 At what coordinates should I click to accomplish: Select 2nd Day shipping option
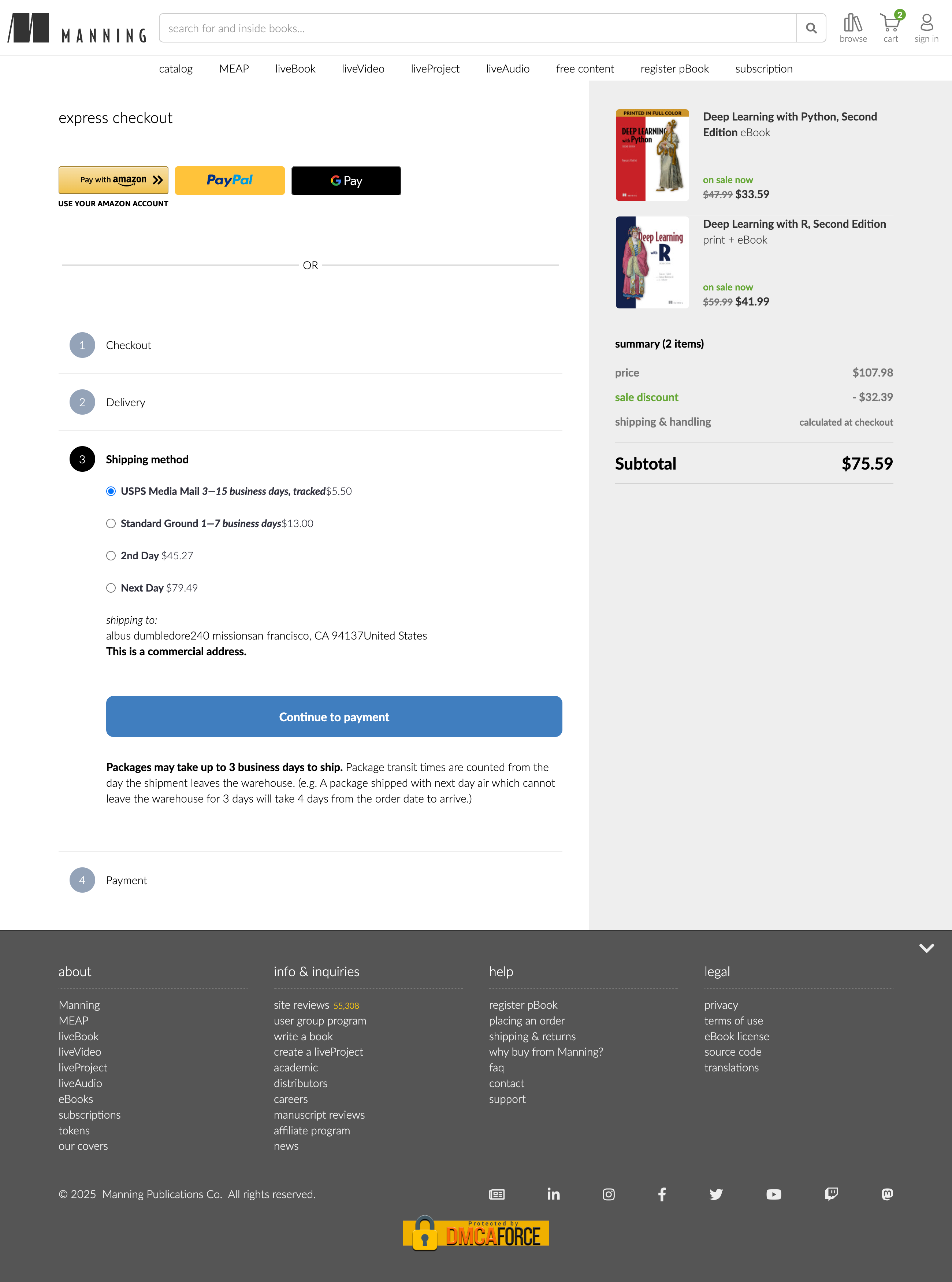coord(111,555)
